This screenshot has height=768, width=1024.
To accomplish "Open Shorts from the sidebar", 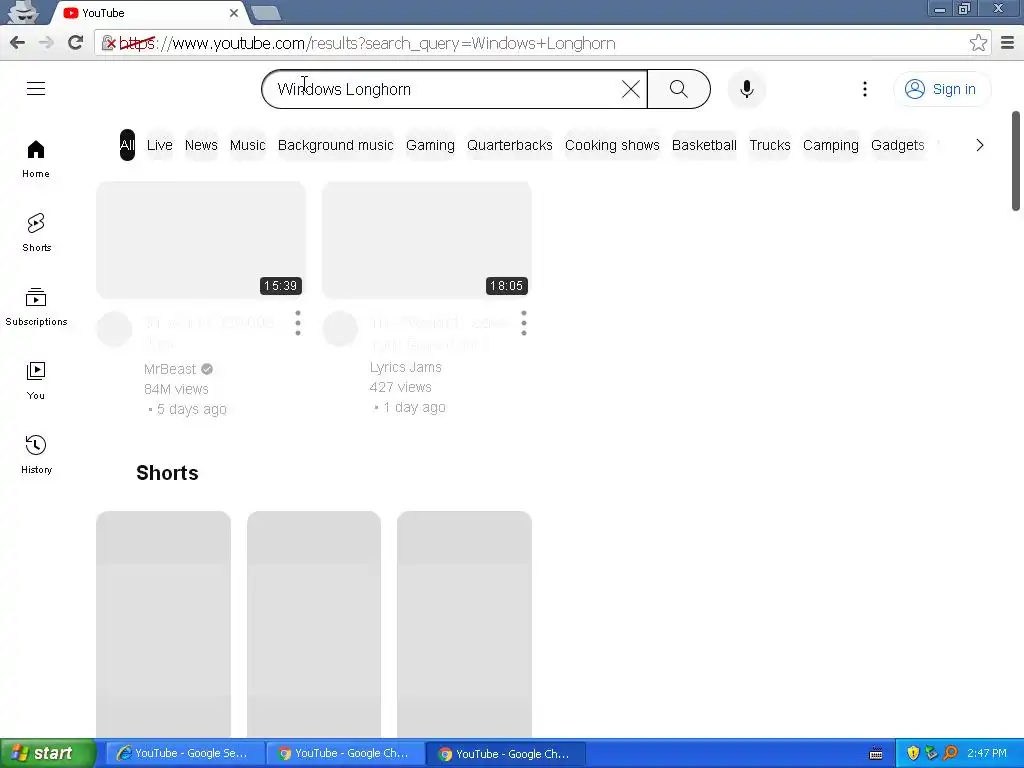I will pyautogui.click(x=36, y=233).
